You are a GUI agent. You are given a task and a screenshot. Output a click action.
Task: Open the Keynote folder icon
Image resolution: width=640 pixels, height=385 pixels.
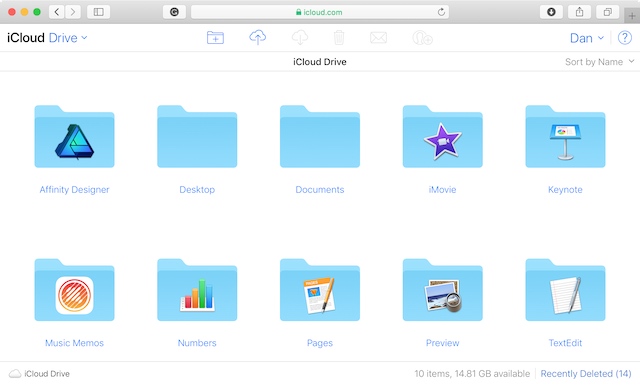[x=565, y=137]
